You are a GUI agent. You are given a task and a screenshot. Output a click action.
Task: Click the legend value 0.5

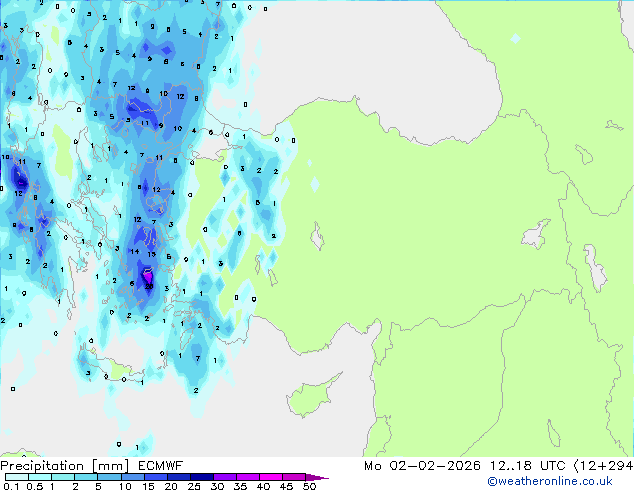tap(35, 486)
